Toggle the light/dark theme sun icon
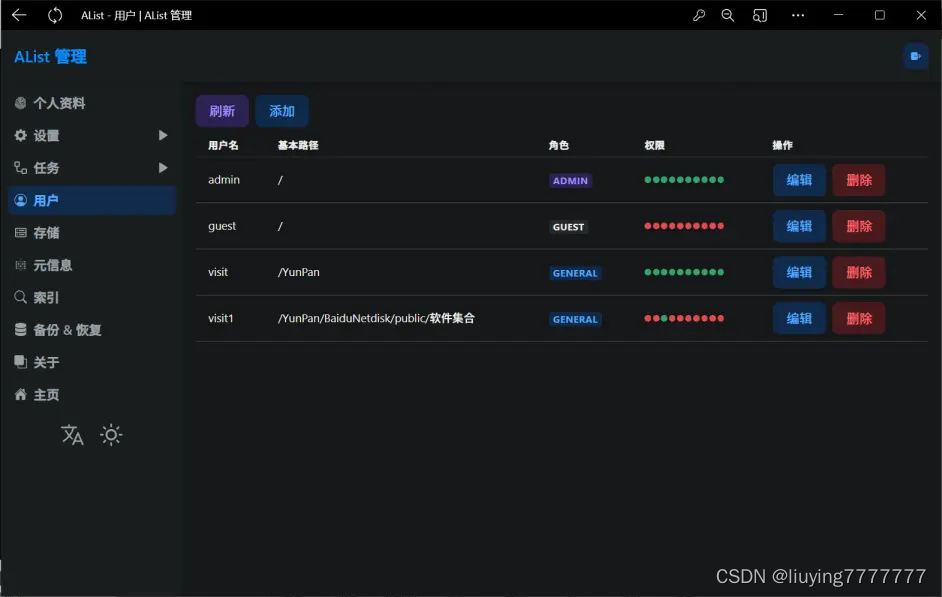942x597 pixels. 110,434
